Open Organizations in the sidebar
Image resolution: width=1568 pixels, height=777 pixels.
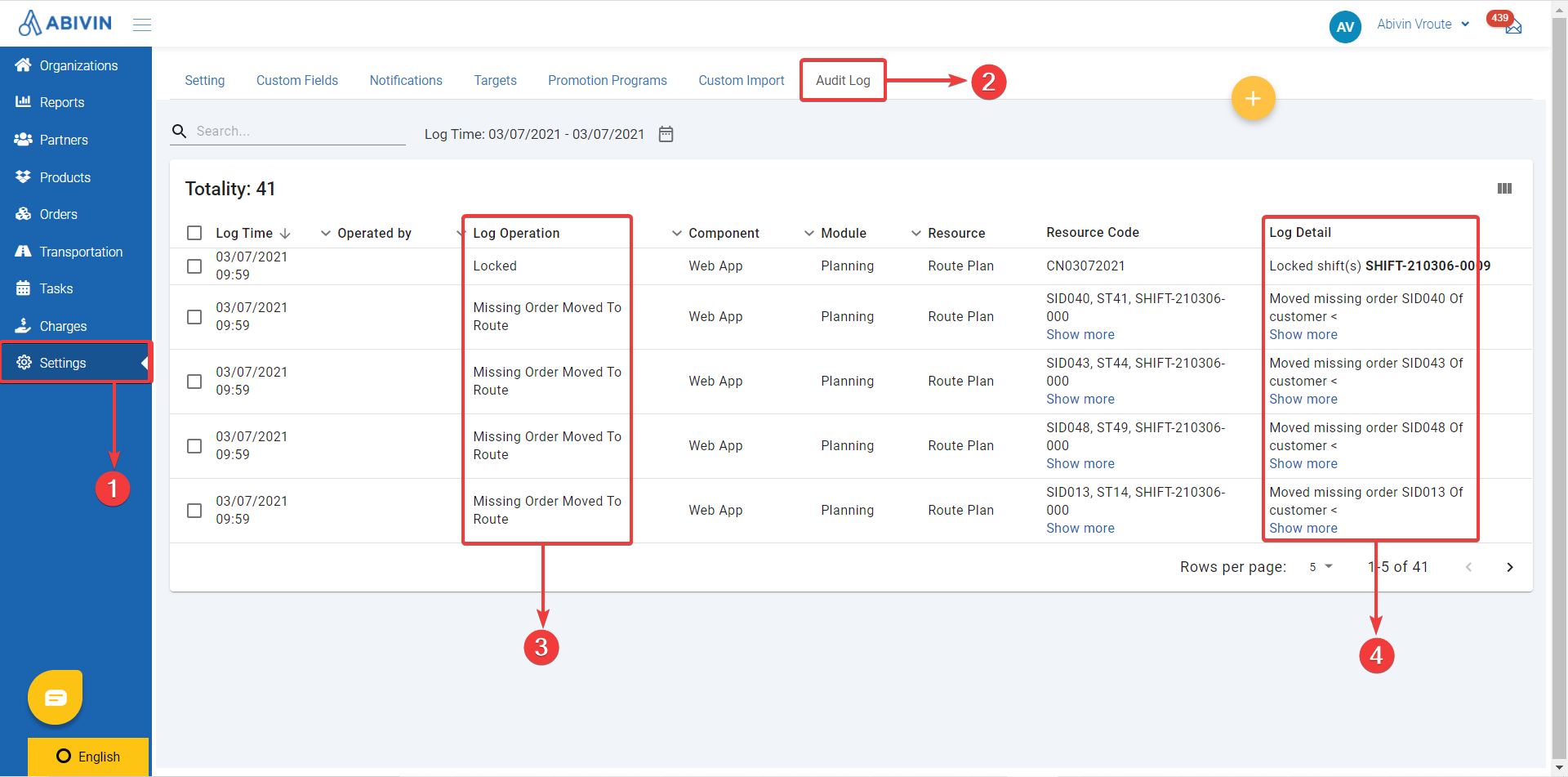76,65
